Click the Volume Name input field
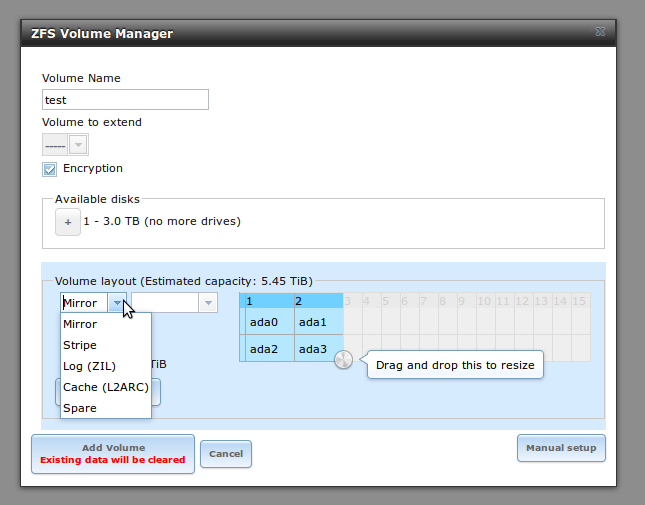This screenshot has height=505, width=645. coord(125,100)
